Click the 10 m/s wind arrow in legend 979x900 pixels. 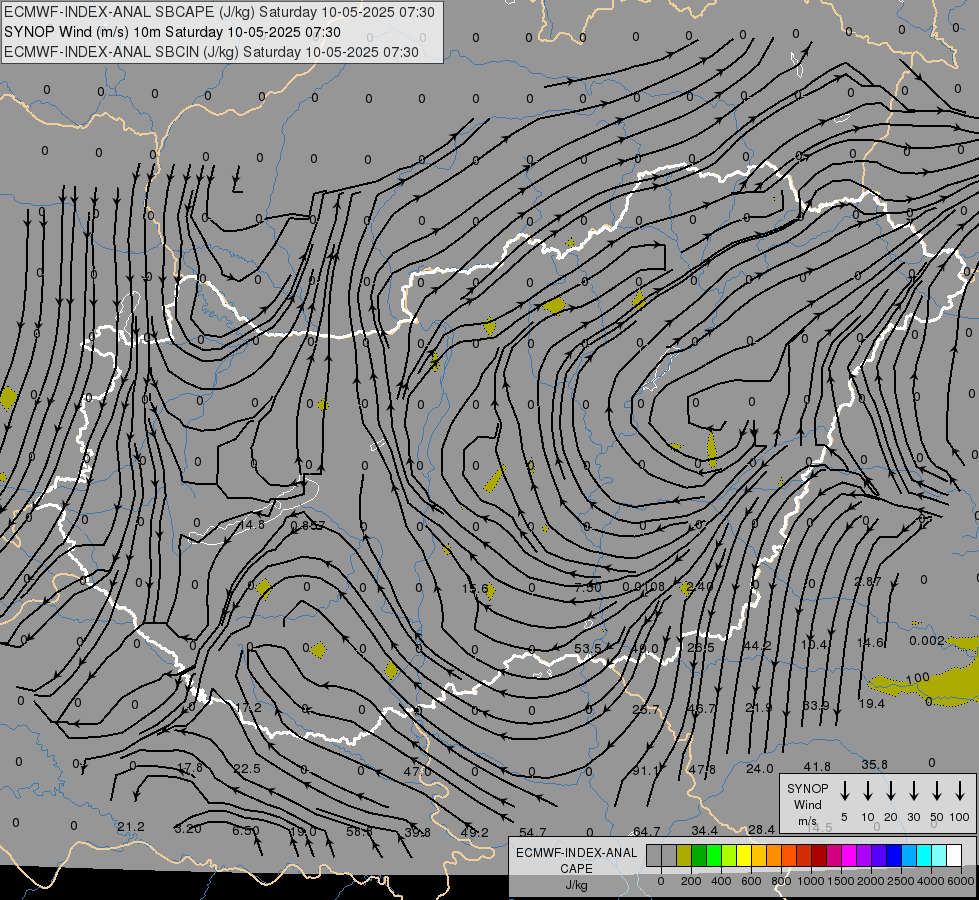tap(867, 791)
